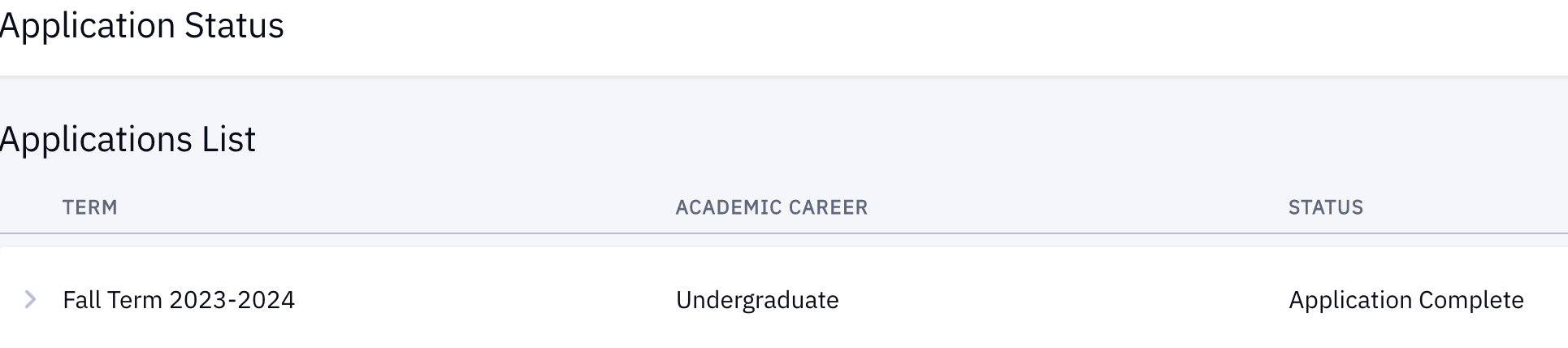Click the Applications List section heading
The height and width of the screenshot is (348, 1568).
coord(128,139)
